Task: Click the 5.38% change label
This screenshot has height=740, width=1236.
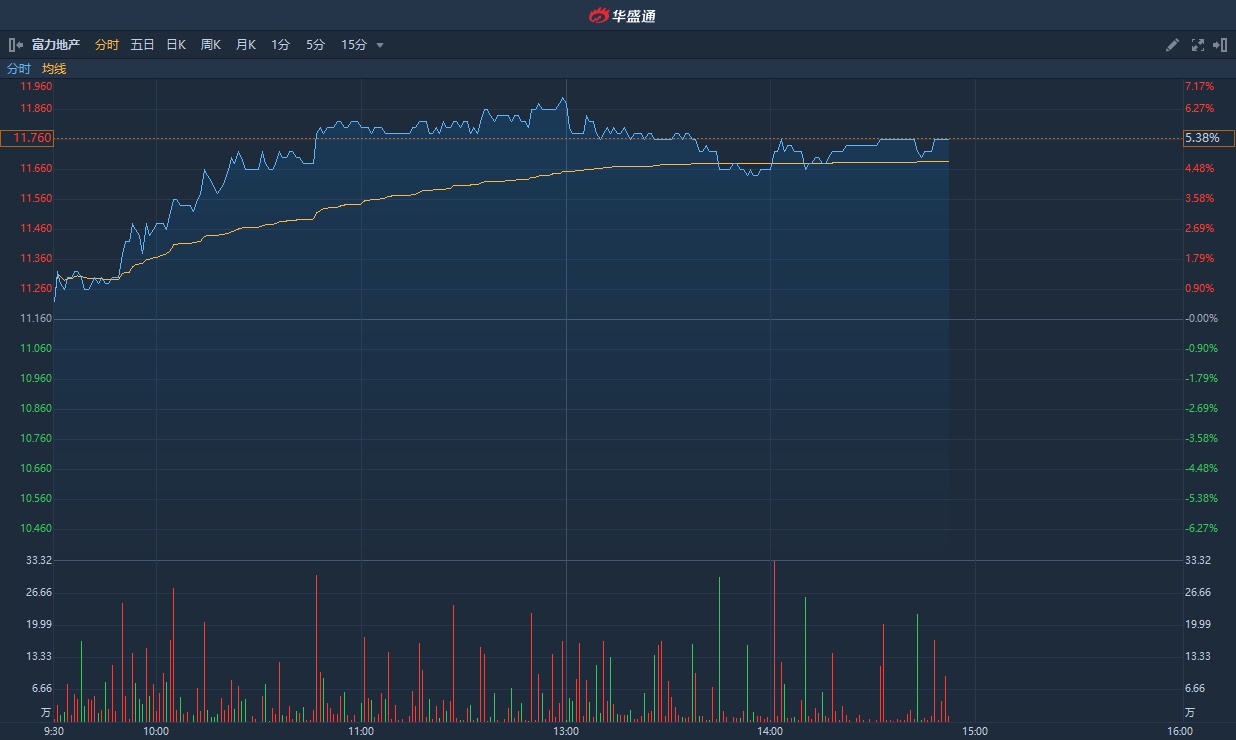Action: coord(1200,138)
